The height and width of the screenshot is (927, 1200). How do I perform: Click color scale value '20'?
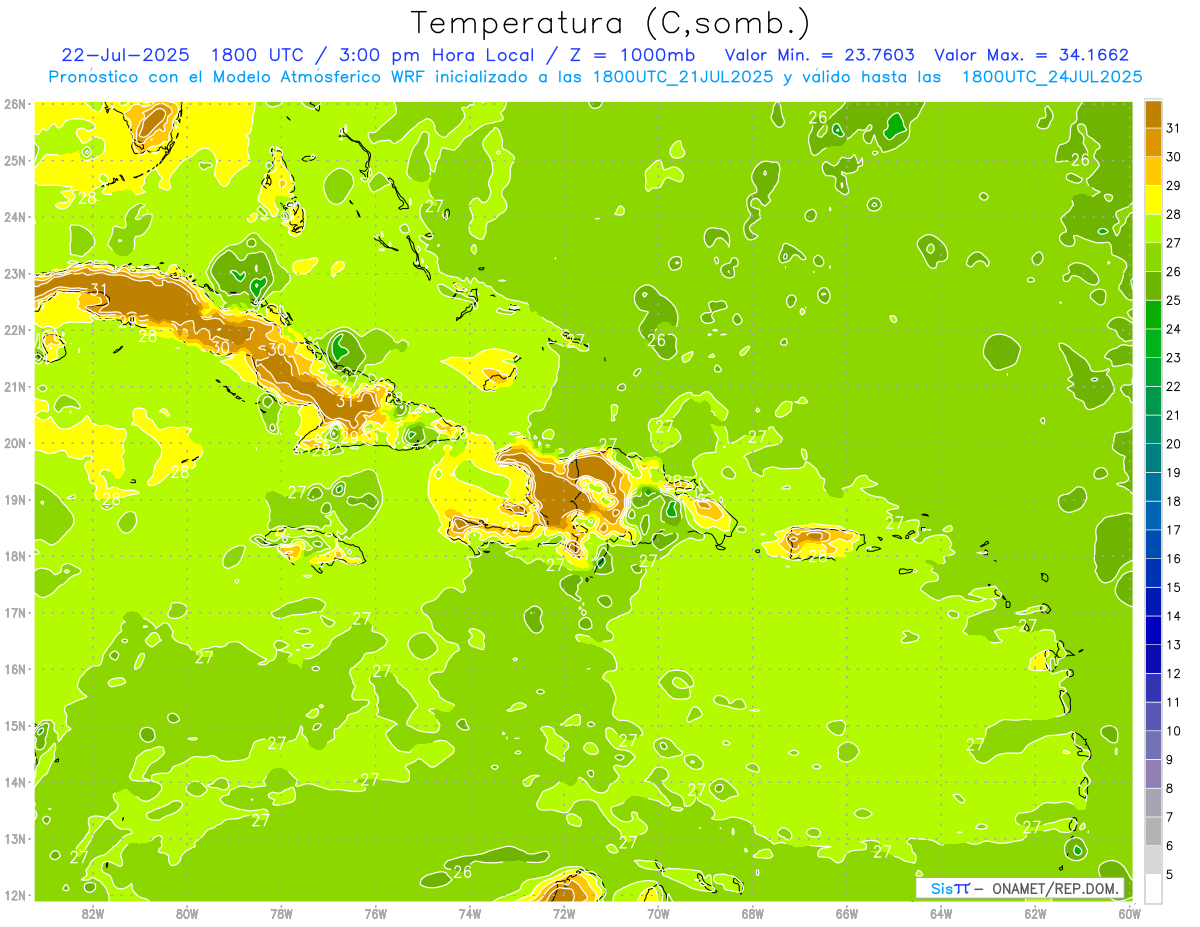coord(1174,444)
